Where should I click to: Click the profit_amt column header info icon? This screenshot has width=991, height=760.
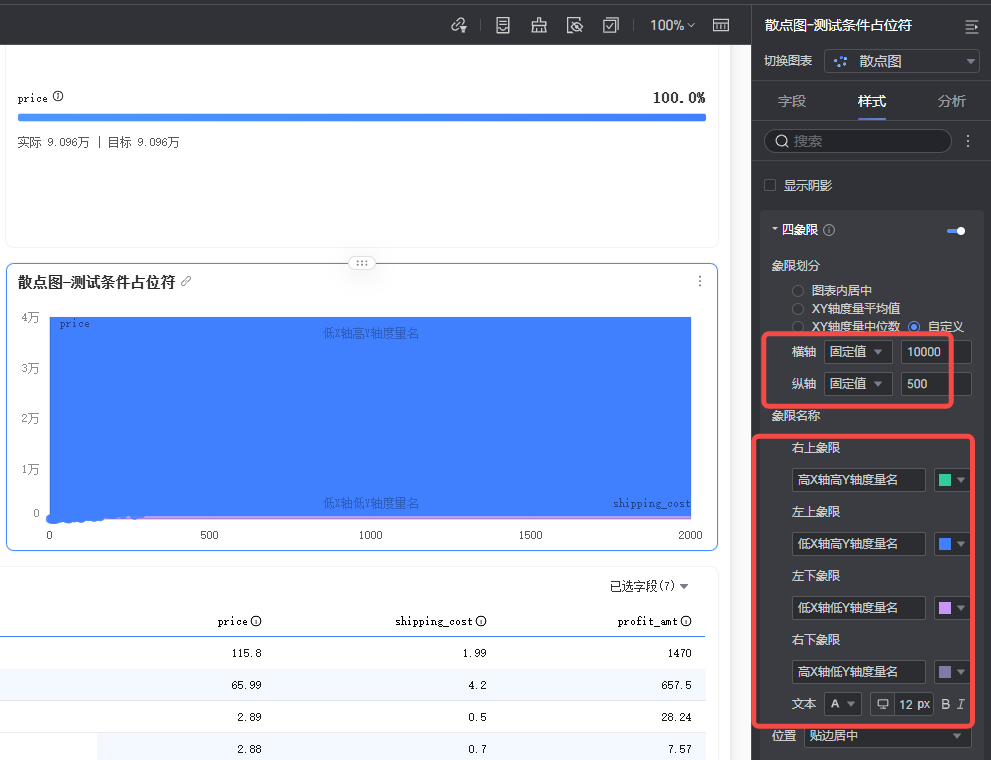pyautogui.click(x=686, y=621)
